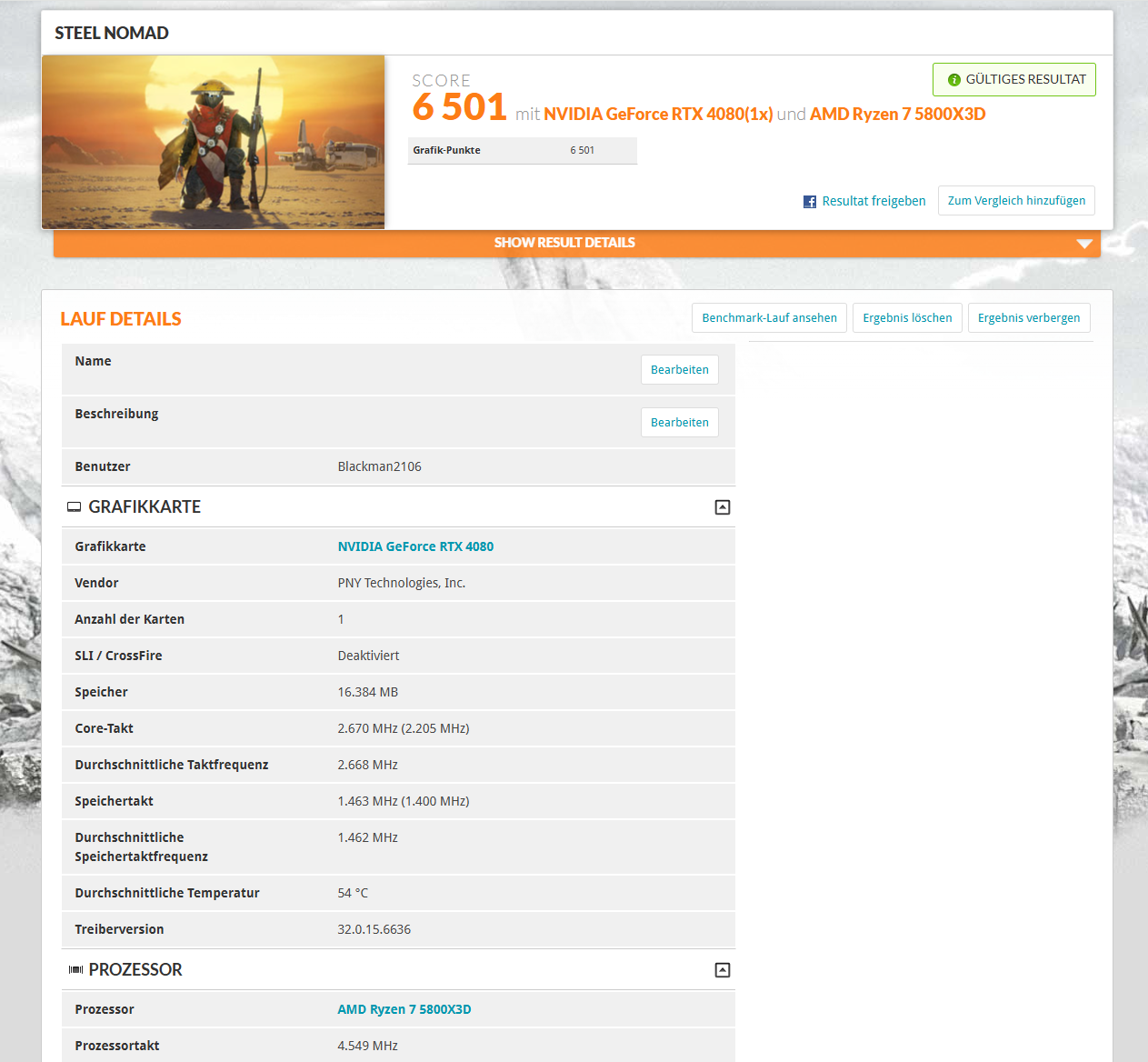Click Ergebnis löschen button
The width and height of the screenshot is (1148, 1062).
(907, 318)
